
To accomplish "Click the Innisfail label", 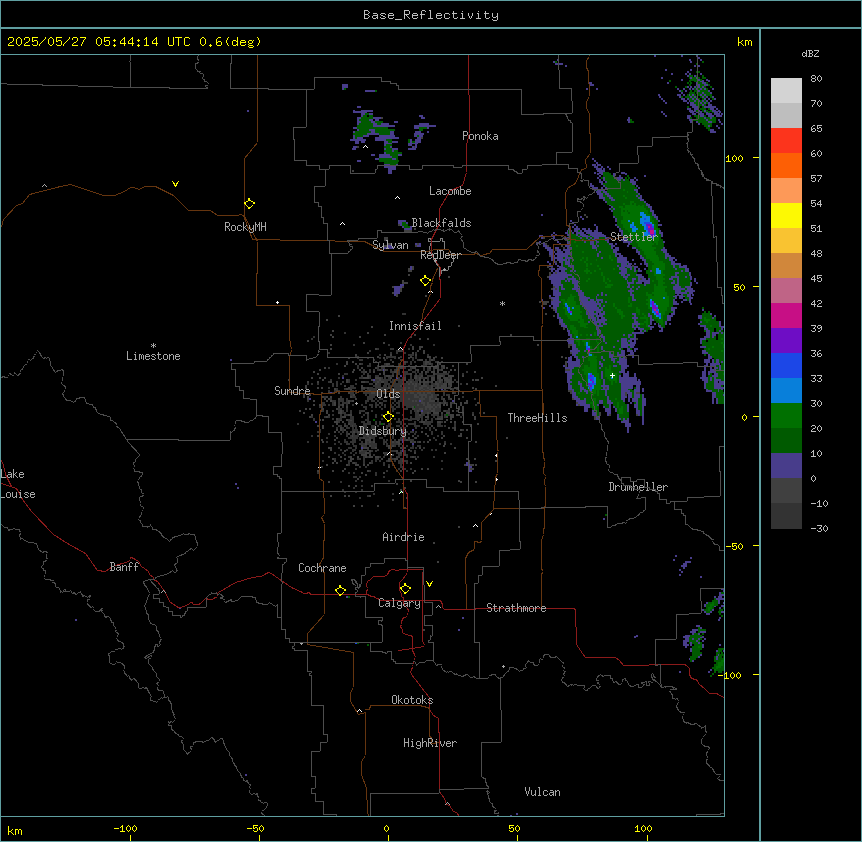I will tap(415, 326).
